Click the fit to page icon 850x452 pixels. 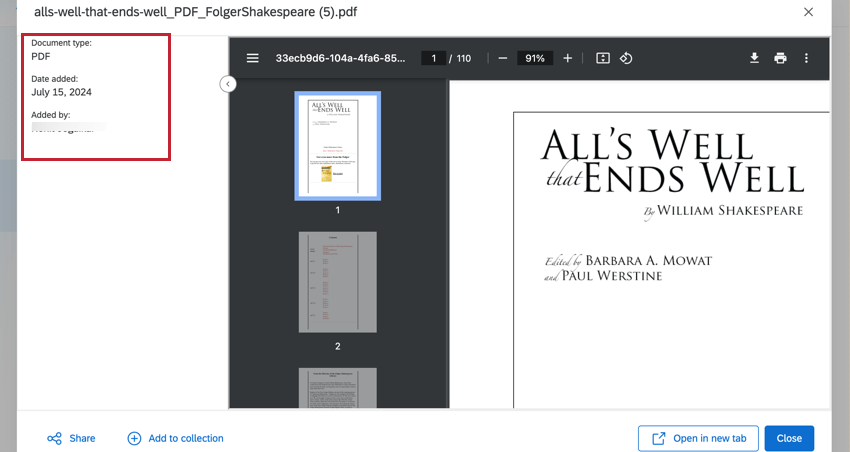603,58
